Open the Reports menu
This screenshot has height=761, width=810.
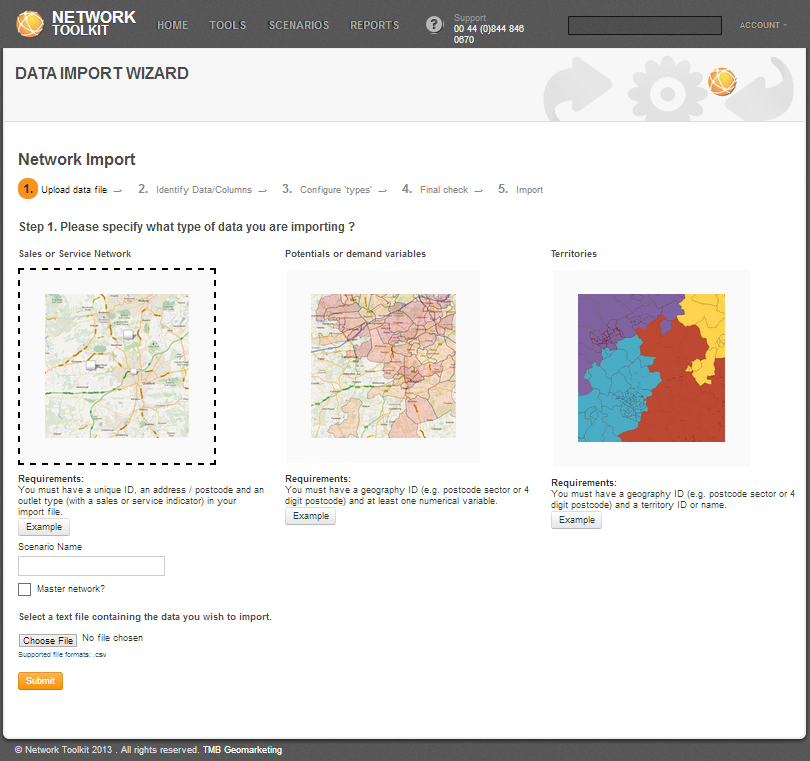pyautogui.click(x=375, y=25)
